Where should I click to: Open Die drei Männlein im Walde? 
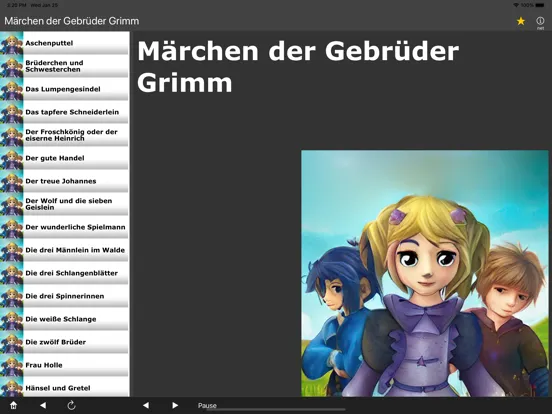pyautogui.click(x=65, y=250)
